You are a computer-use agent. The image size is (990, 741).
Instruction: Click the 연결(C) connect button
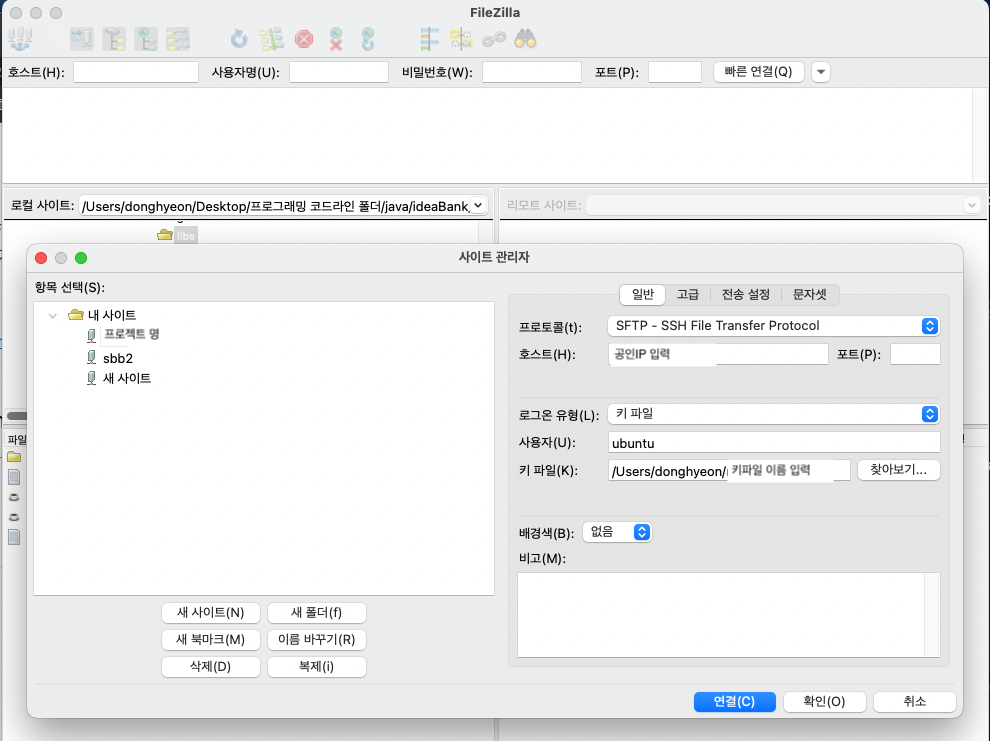734,701
